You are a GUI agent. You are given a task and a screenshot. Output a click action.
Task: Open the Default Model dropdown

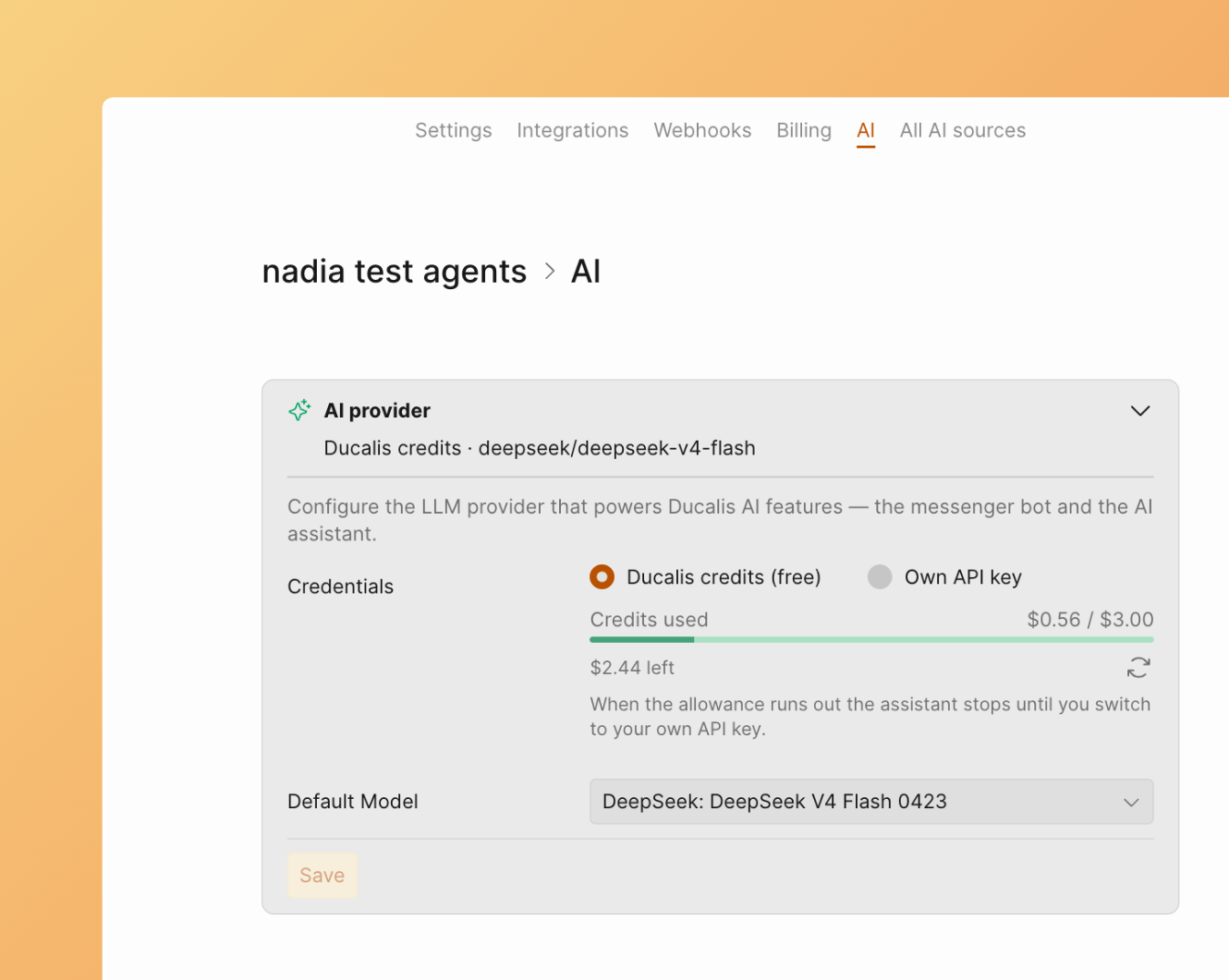point(871,802)
